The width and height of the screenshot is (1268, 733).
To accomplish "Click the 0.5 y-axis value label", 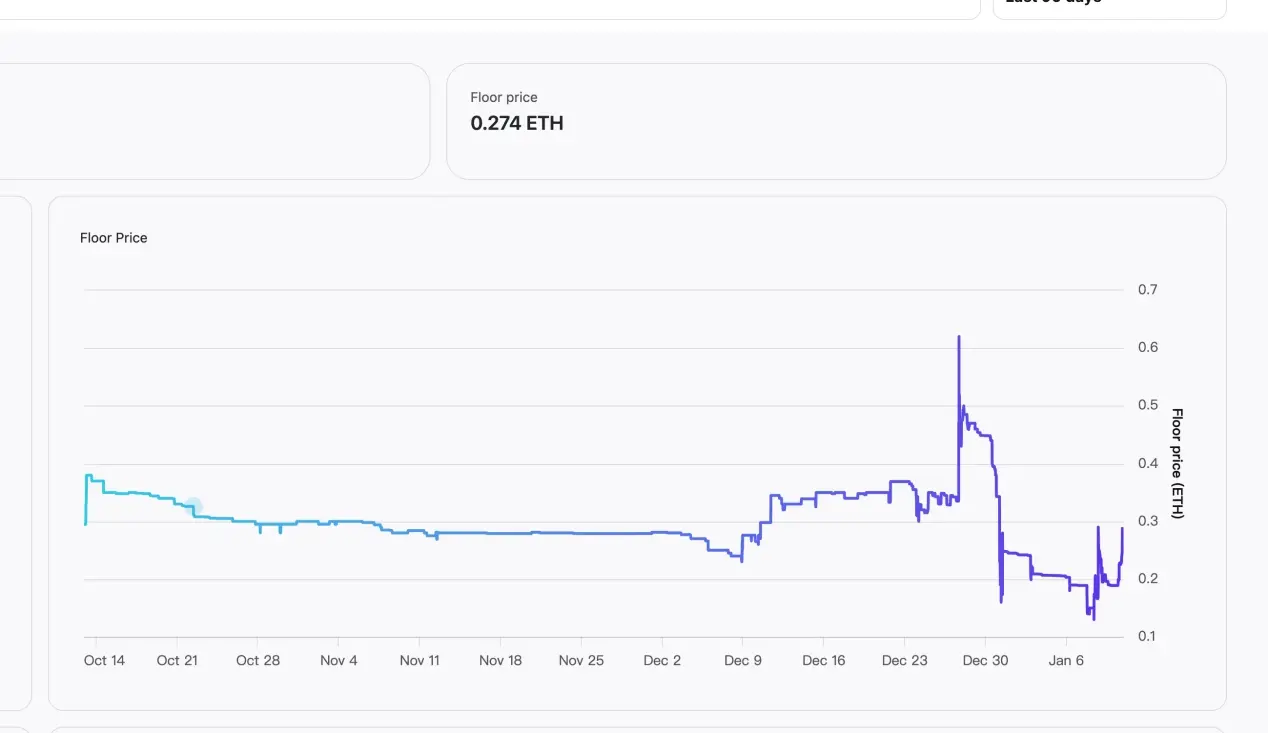I will click(x=1147, y=405).
